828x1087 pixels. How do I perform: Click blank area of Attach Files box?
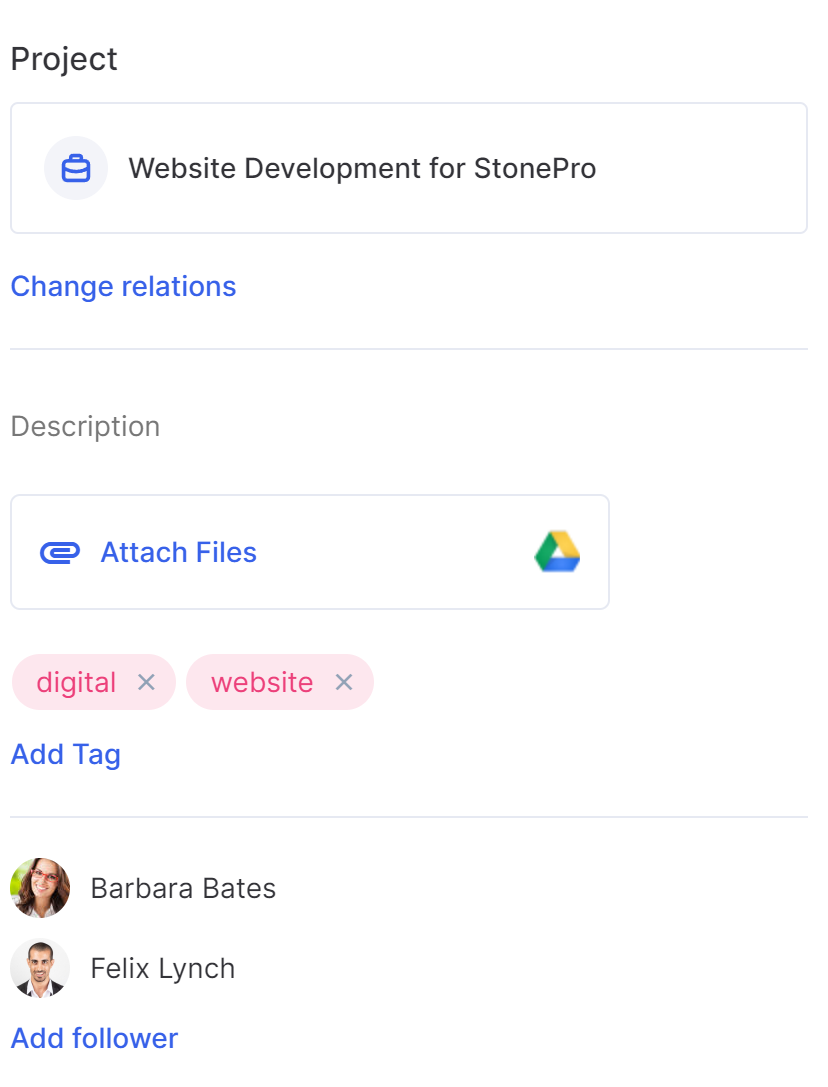(395, 553)
